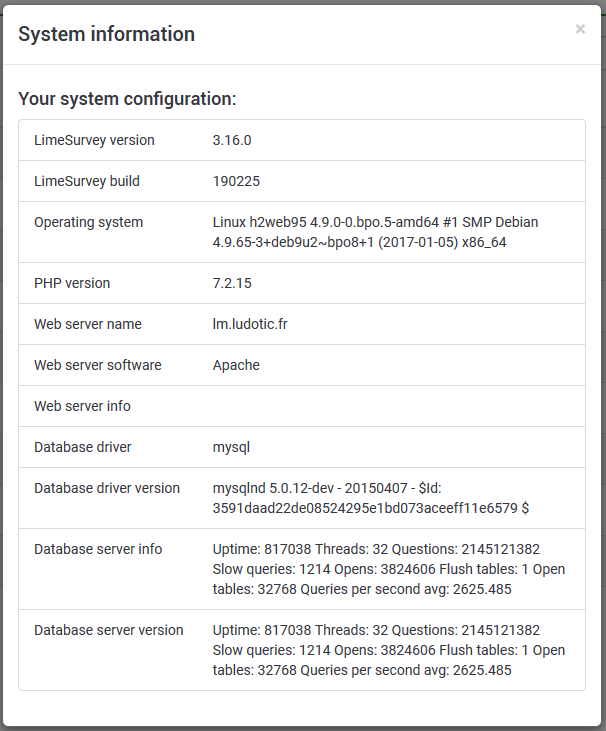Image resolution: width=606 pixels, height=731 pixels.
Task: Select the LimeSurvey build label
Action: [x=87, y=181]
